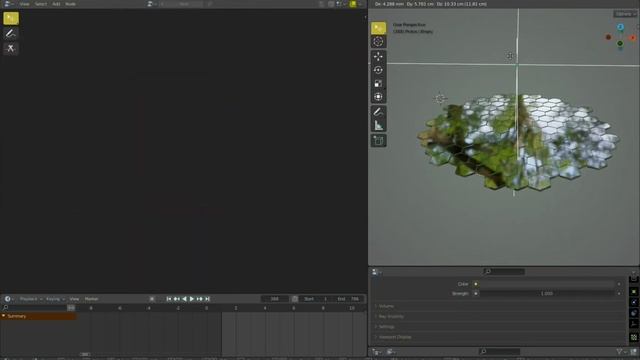The width and height of the screenshot is (640, 360).
Task: Select the Transform tool in viewport
Action: (x=378, y=97)
